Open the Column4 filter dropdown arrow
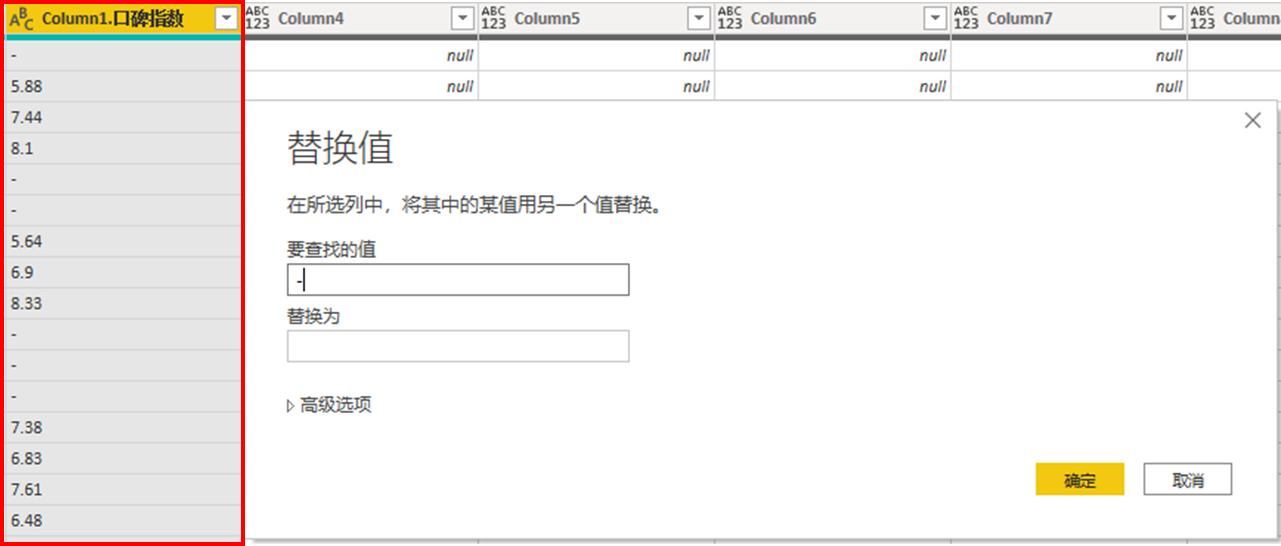This screenshot has height=546, width=1281. pos(462,18)
